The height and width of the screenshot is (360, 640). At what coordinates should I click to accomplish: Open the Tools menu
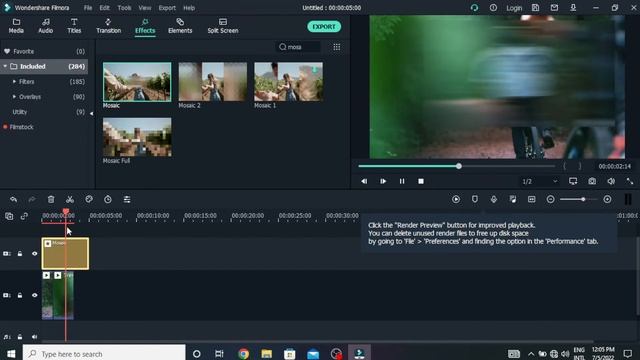point(124,8)
